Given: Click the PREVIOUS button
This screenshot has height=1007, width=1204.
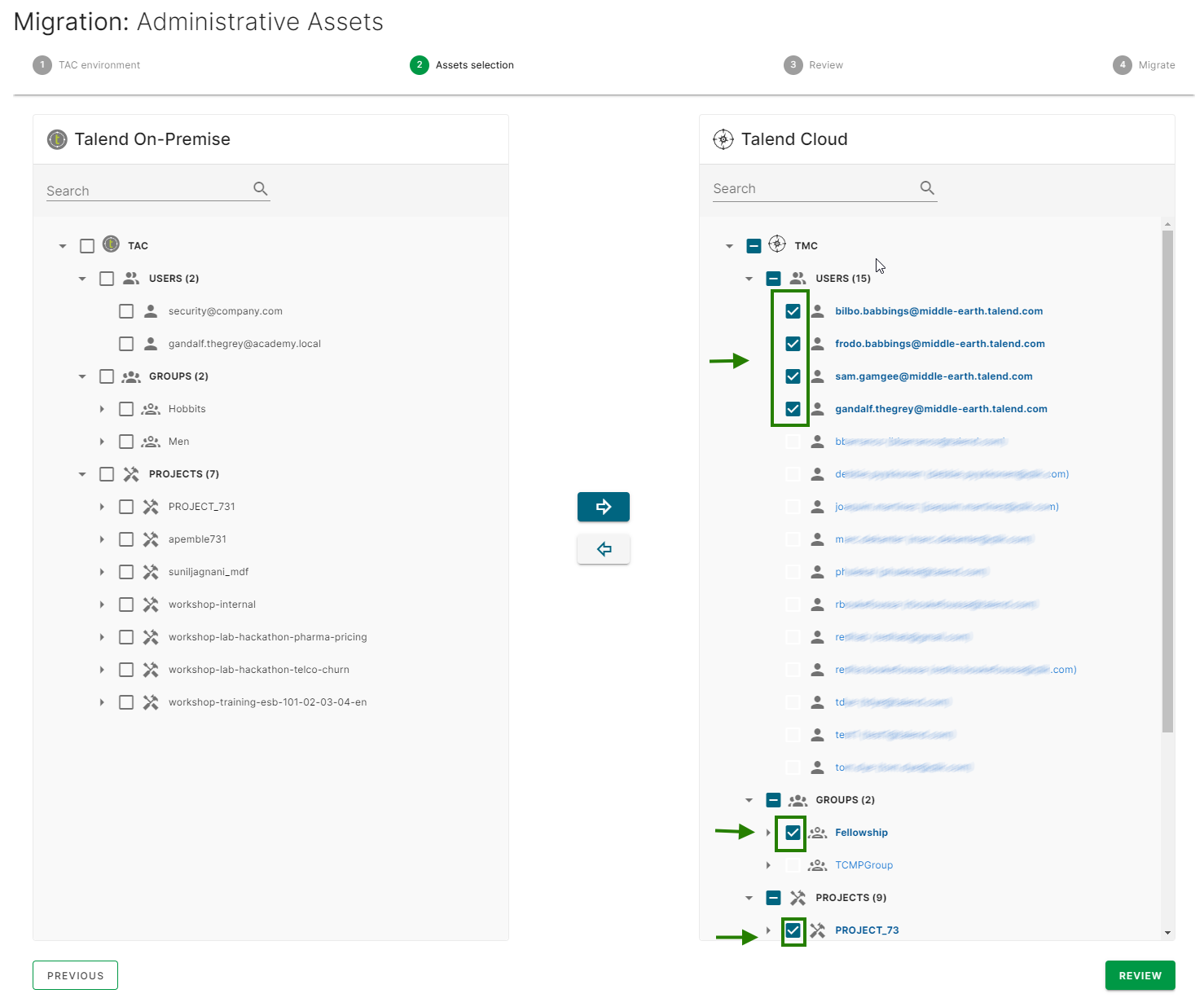Looking at the screenshot, I should (x=75, y=975).
